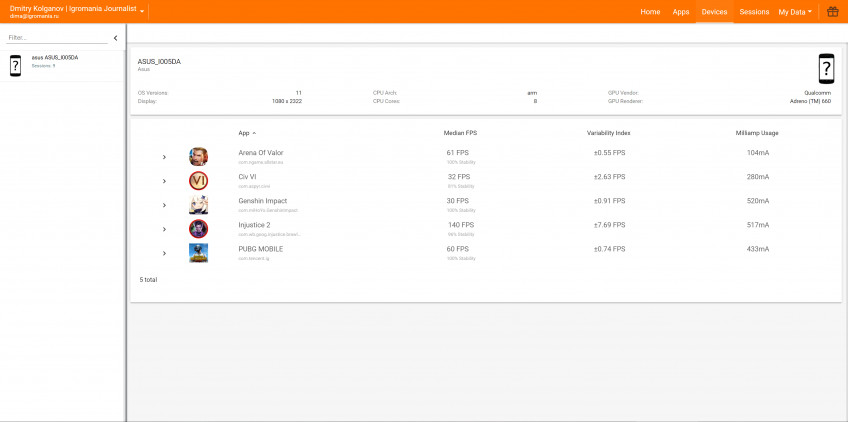Click the 1080 x 2322 display value

click(x=287, y=101)
